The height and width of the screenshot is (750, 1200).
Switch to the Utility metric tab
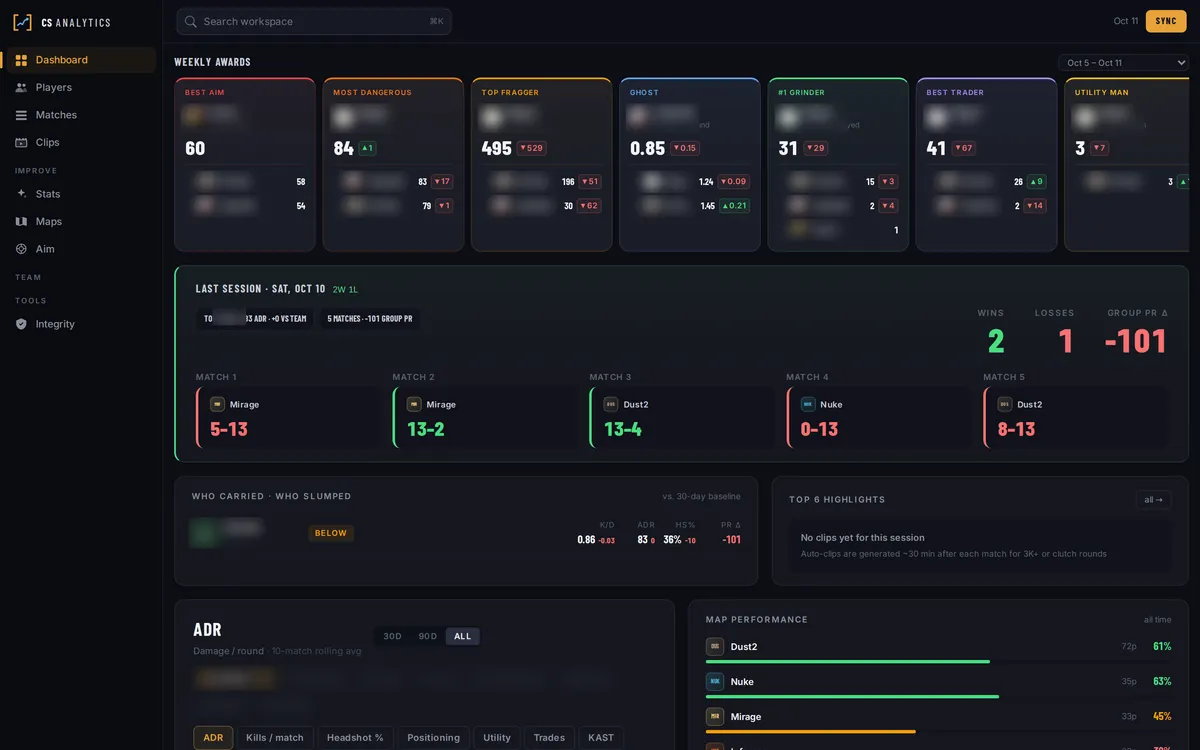tap(497, 738)
